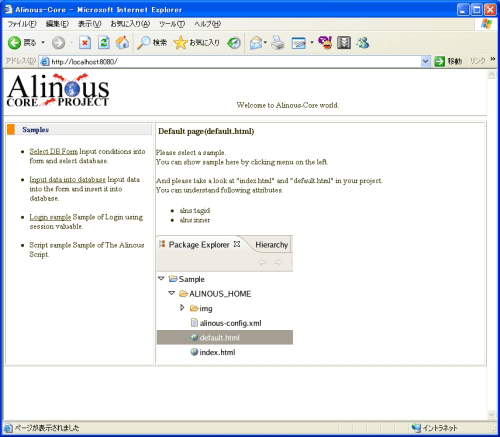This screenshot has width=500, height=437.
Task: Open the Select DB Form link
Action: click(53, 151)
